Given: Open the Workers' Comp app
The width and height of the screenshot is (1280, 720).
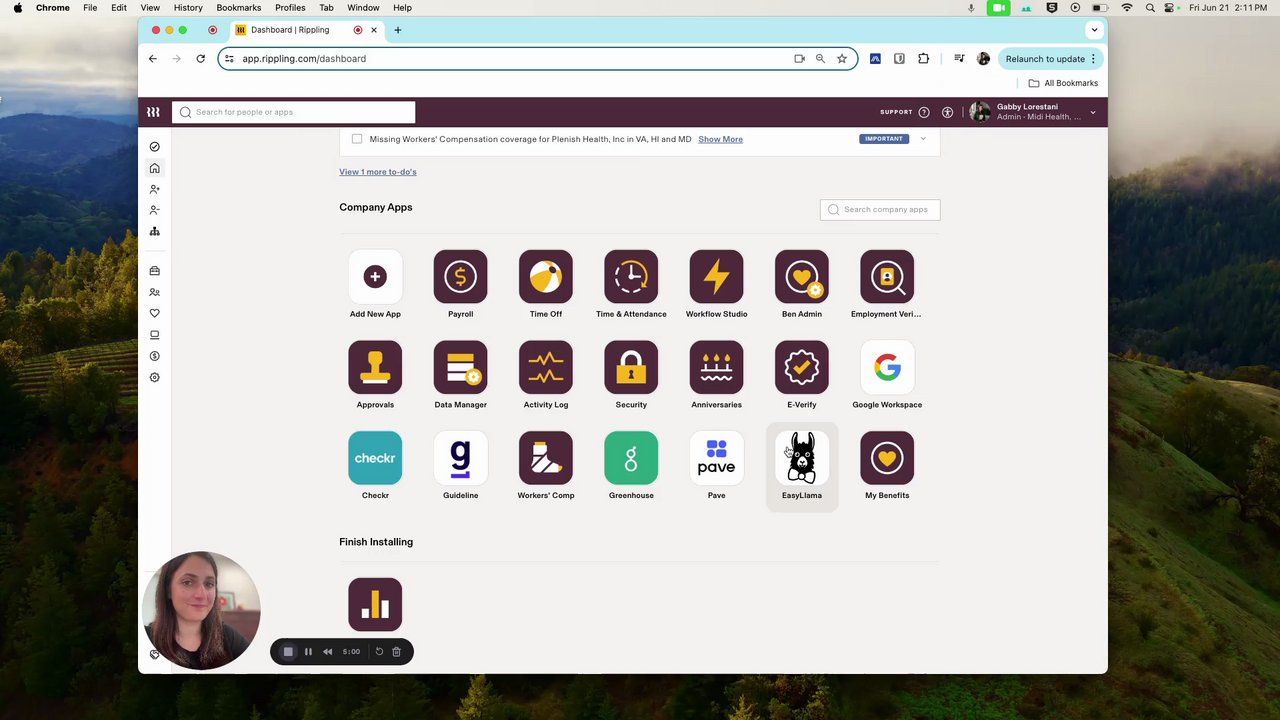Looking at the screenshot, I should [x=546, y=458].
